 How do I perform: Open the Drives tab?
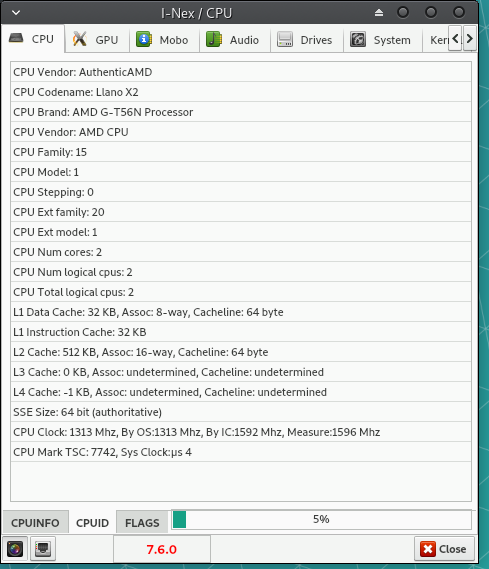click(x=307, y=39)
